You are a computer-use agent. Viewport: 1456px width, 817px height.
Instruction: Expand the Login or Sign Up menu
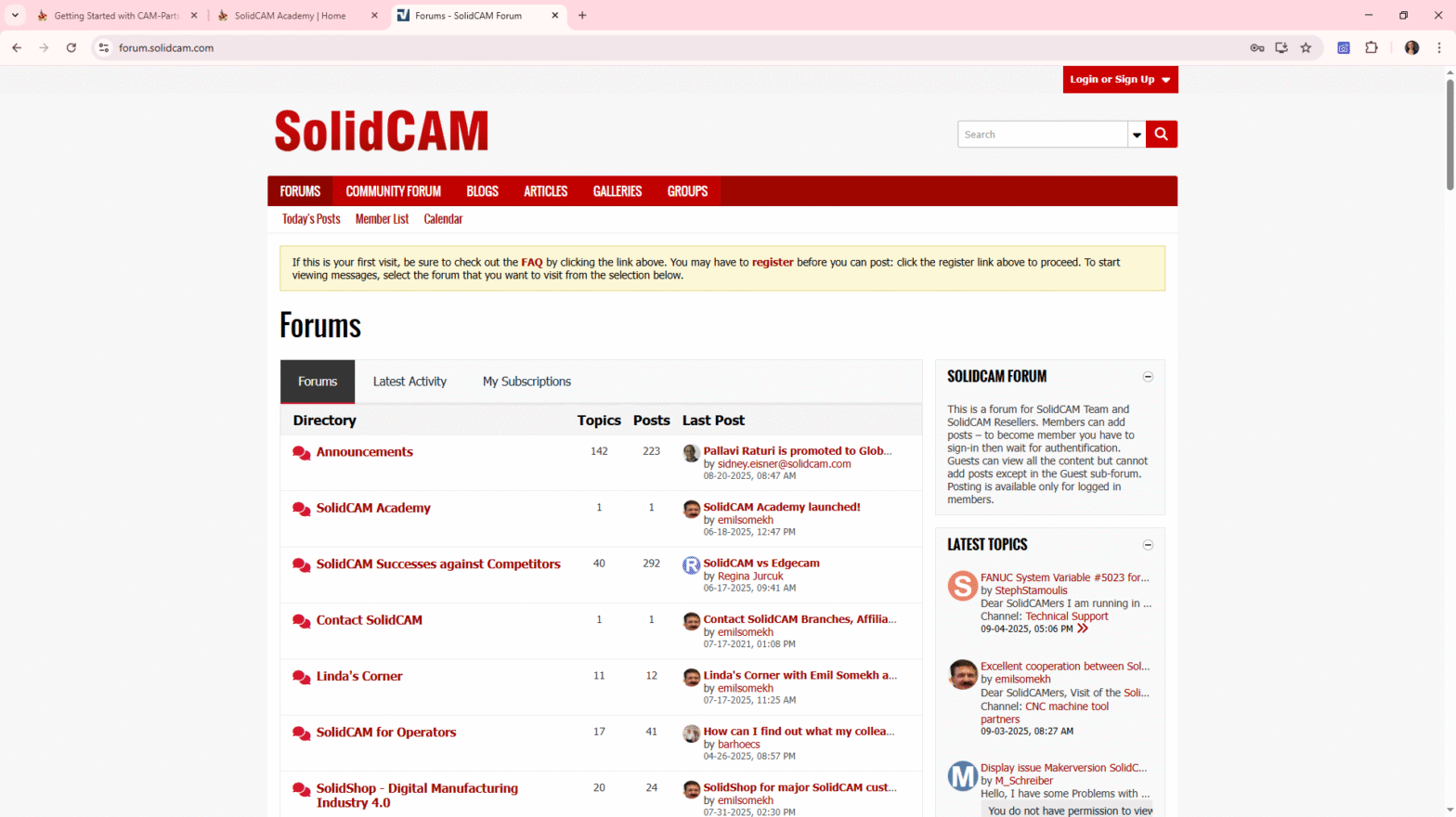1120,80
